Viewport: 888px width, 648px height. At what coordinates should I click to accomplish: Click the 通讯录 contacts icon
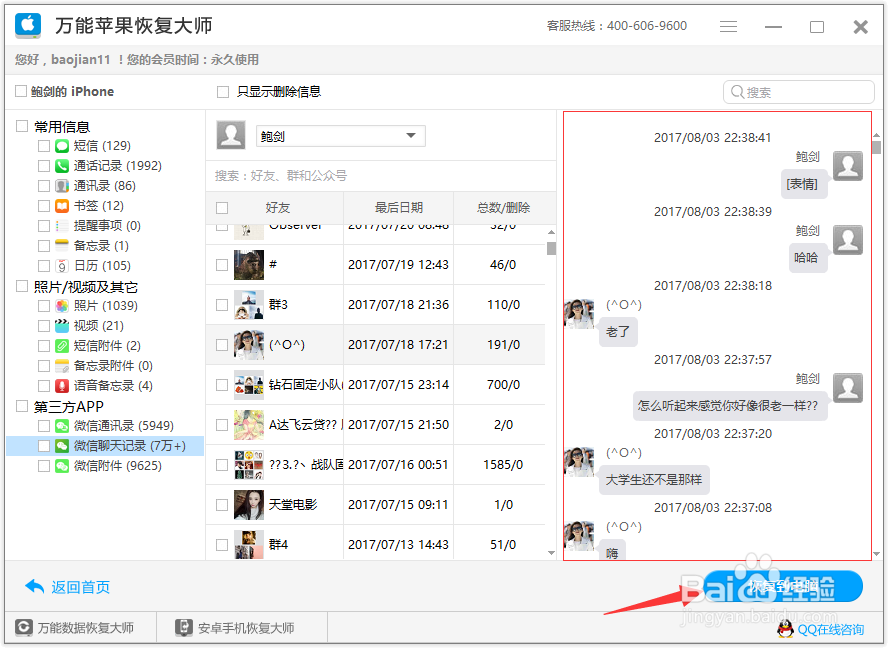(62, 186)
